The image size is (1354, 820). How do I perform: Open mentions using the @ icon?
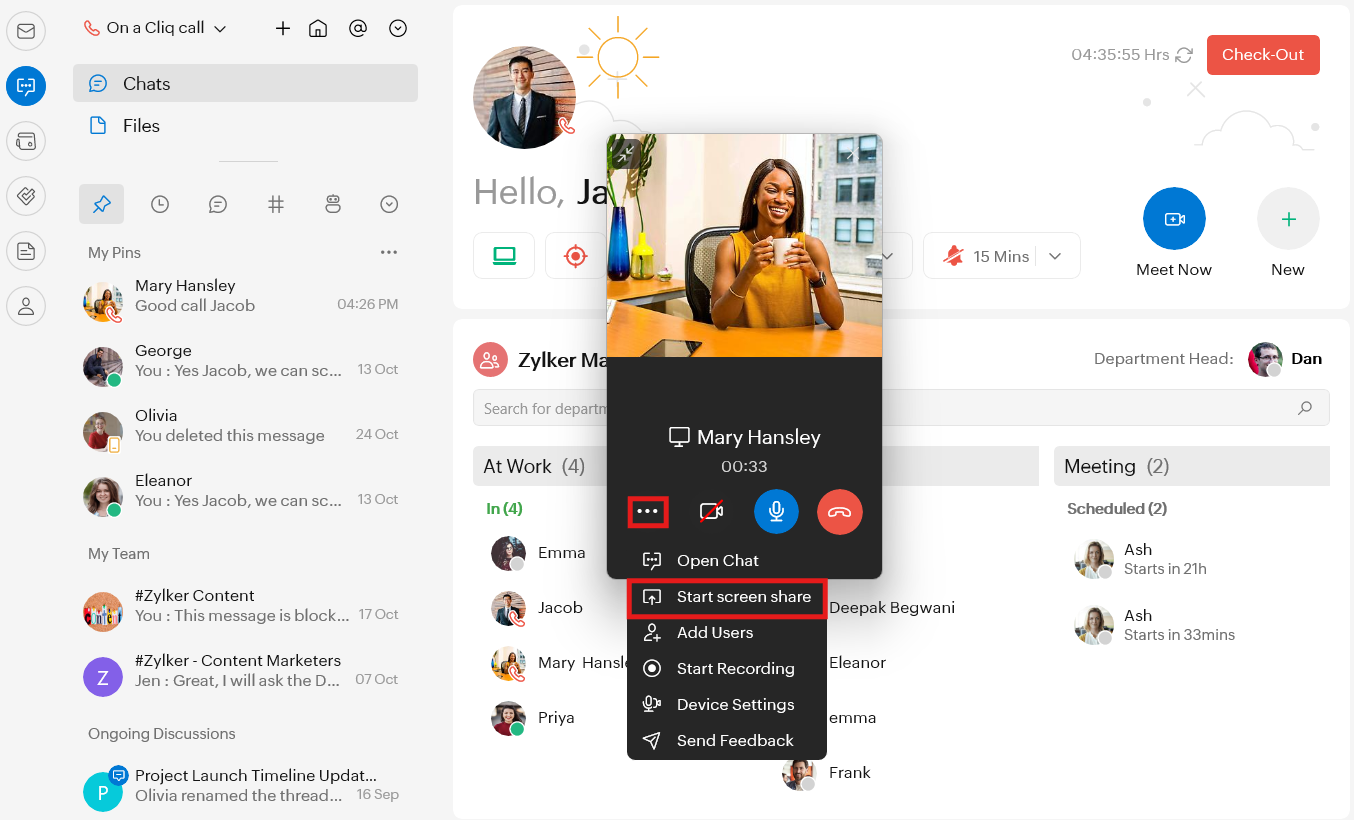[x=358, y=28]
